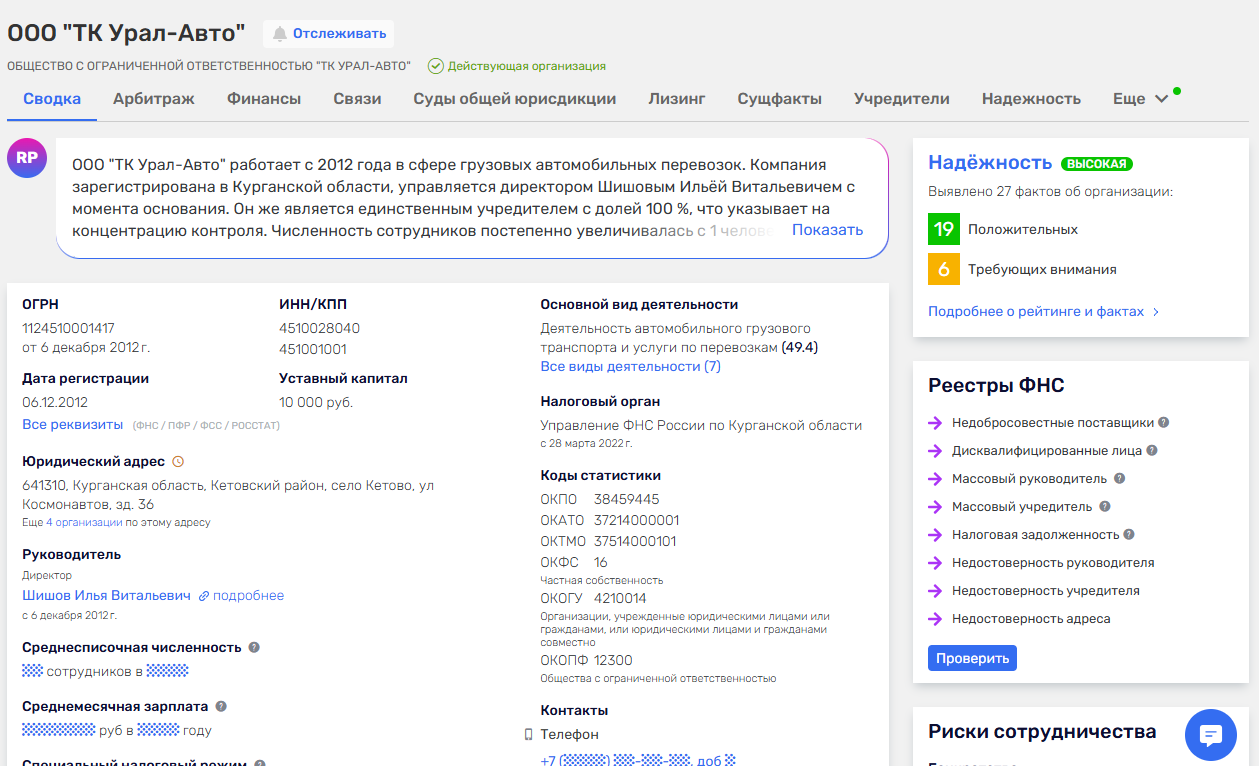Image resolution: width=1259 pixels, height=766 pixels.
Task: Click the green 19 positive facts badge
Action: [x=944, y=229]
